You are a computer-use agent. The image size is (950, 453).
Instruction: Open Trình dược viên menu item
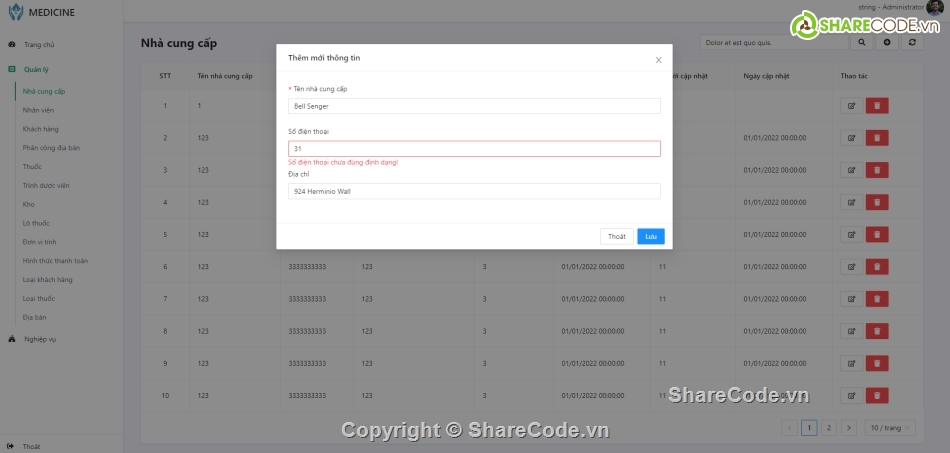46,185
